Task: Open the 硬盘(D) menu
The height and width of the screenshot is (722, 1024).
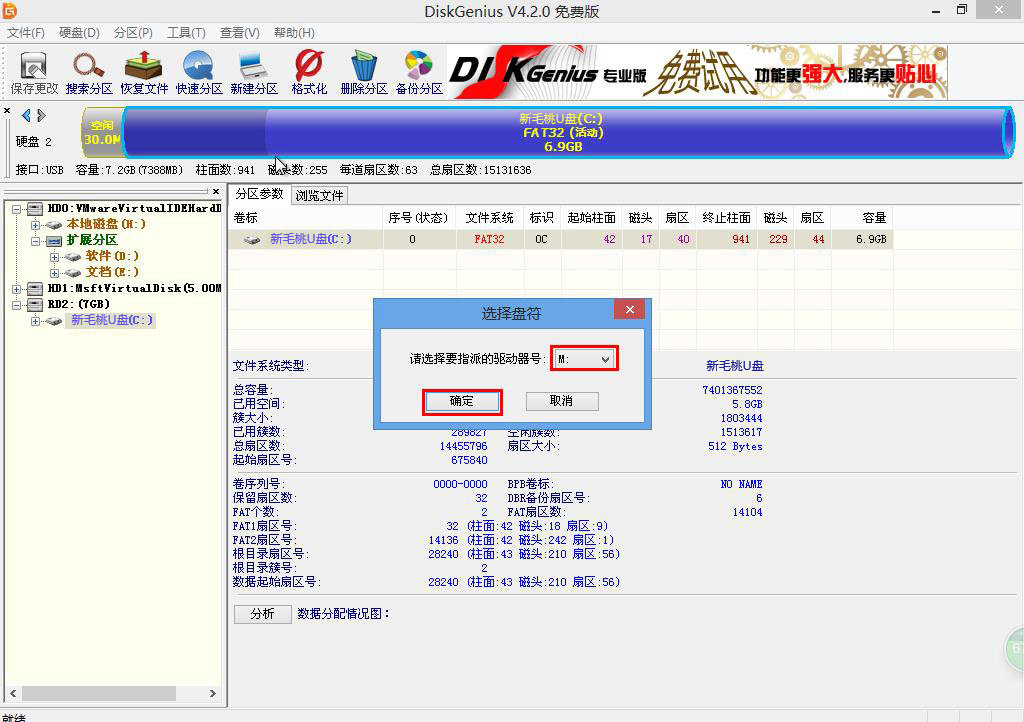Action: pyautogui.click(x=79, y=33)
